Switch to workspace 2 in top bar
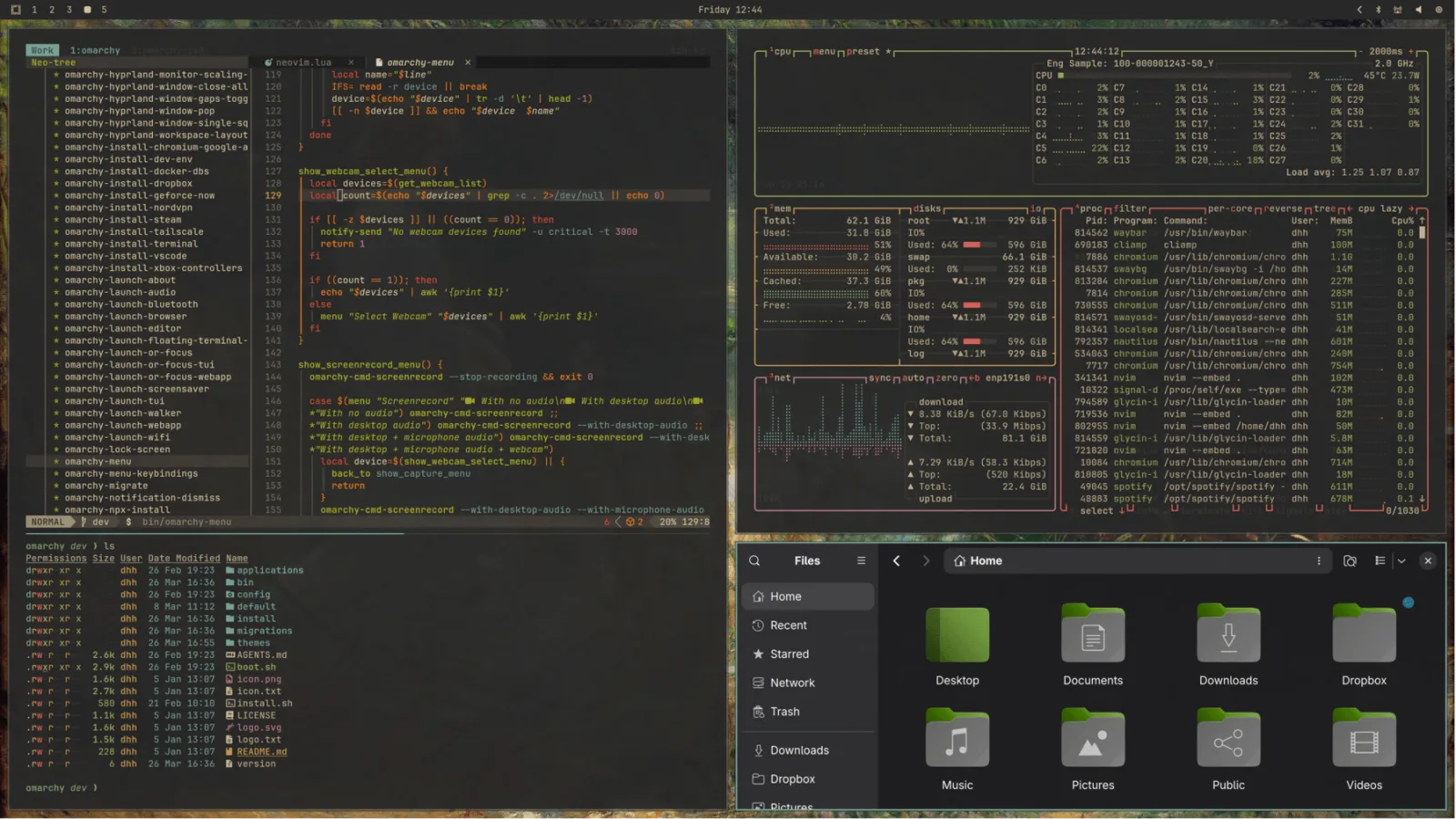 (x=52, y=9)
